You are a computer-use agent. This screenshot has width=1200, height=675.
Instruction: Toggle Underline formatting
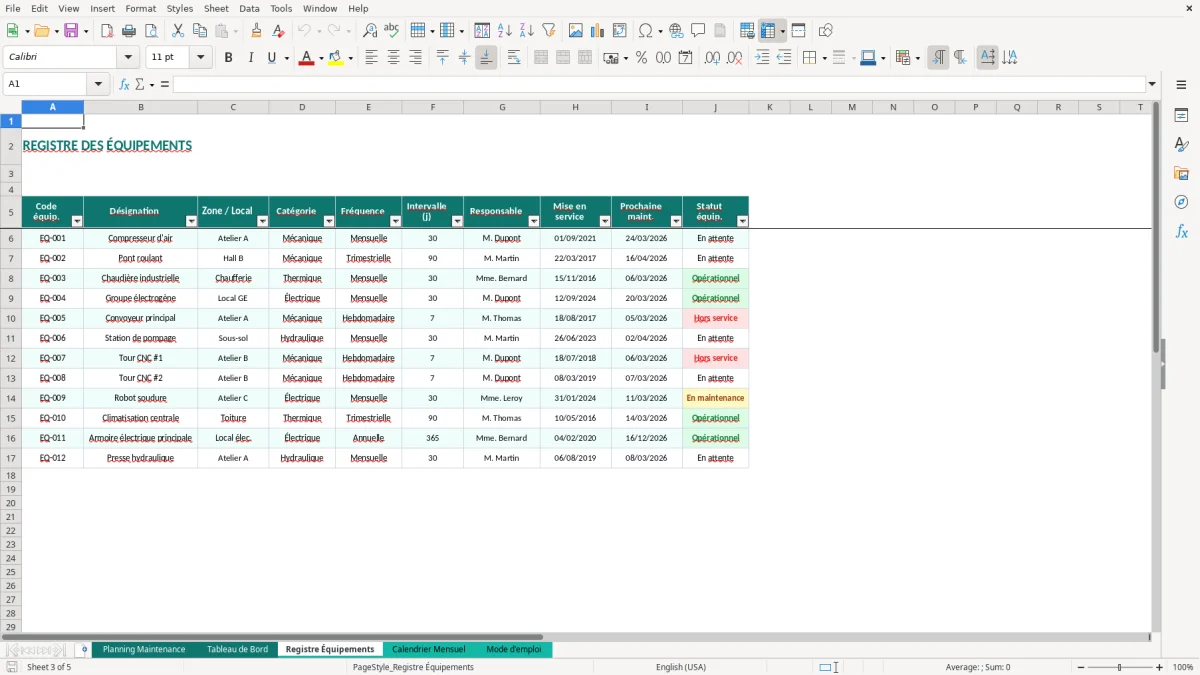271,58
